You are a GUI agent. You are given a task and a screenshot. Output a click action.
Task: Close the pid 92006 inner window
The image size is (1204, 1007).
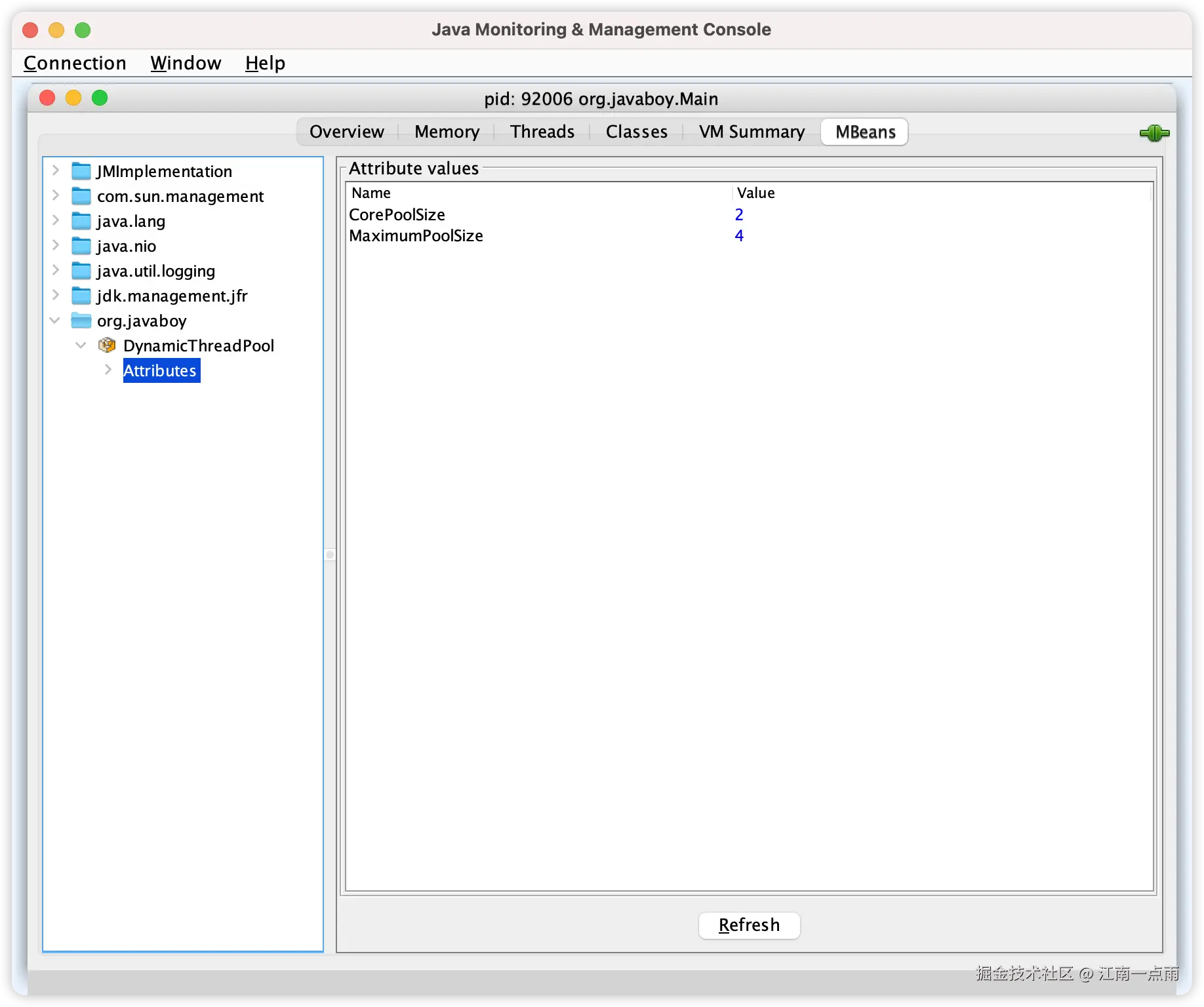(x=47, y=98)
